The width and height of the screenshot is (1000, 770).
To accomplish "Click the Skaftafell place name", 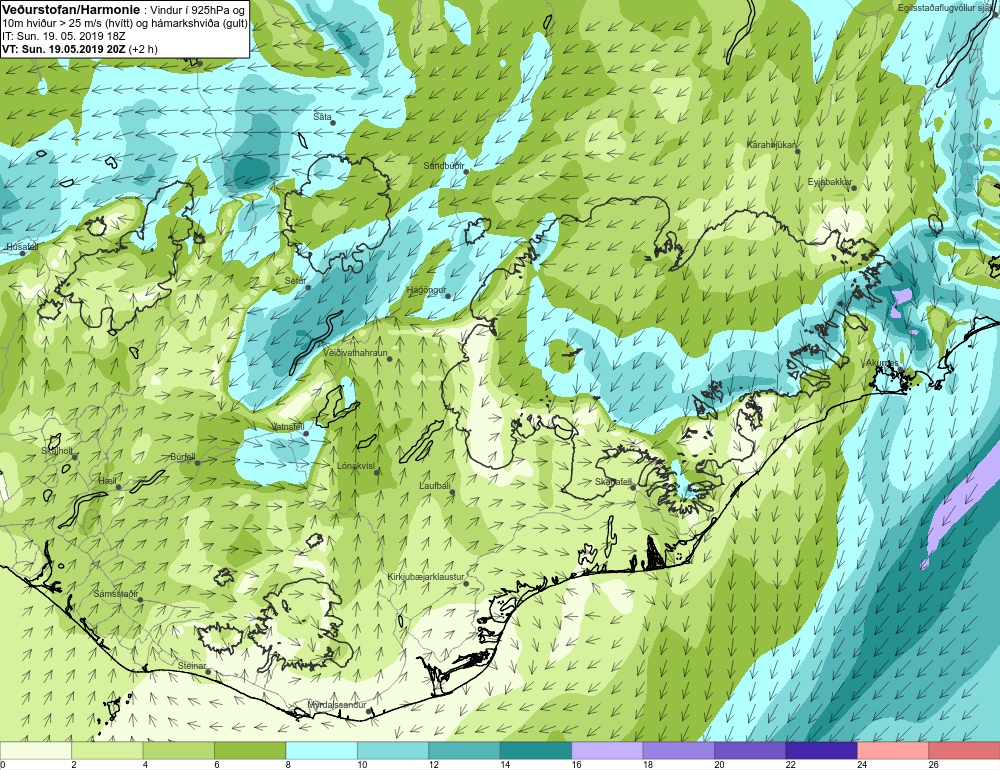I will click(x=613, y=482).
